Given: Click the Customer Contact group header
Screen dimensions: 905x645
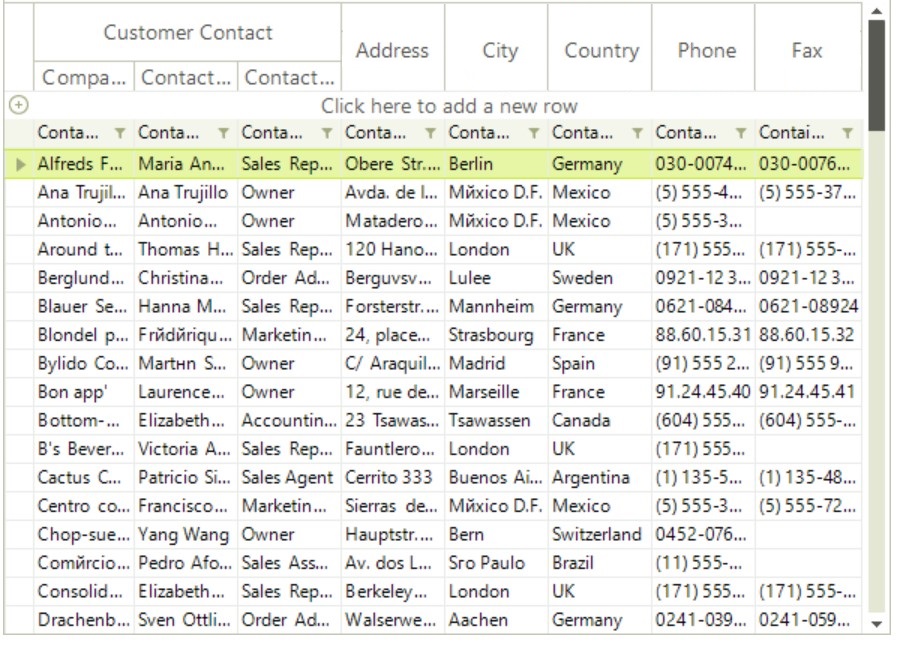Looking at the screenshot, I should click(x=188, y=33).
